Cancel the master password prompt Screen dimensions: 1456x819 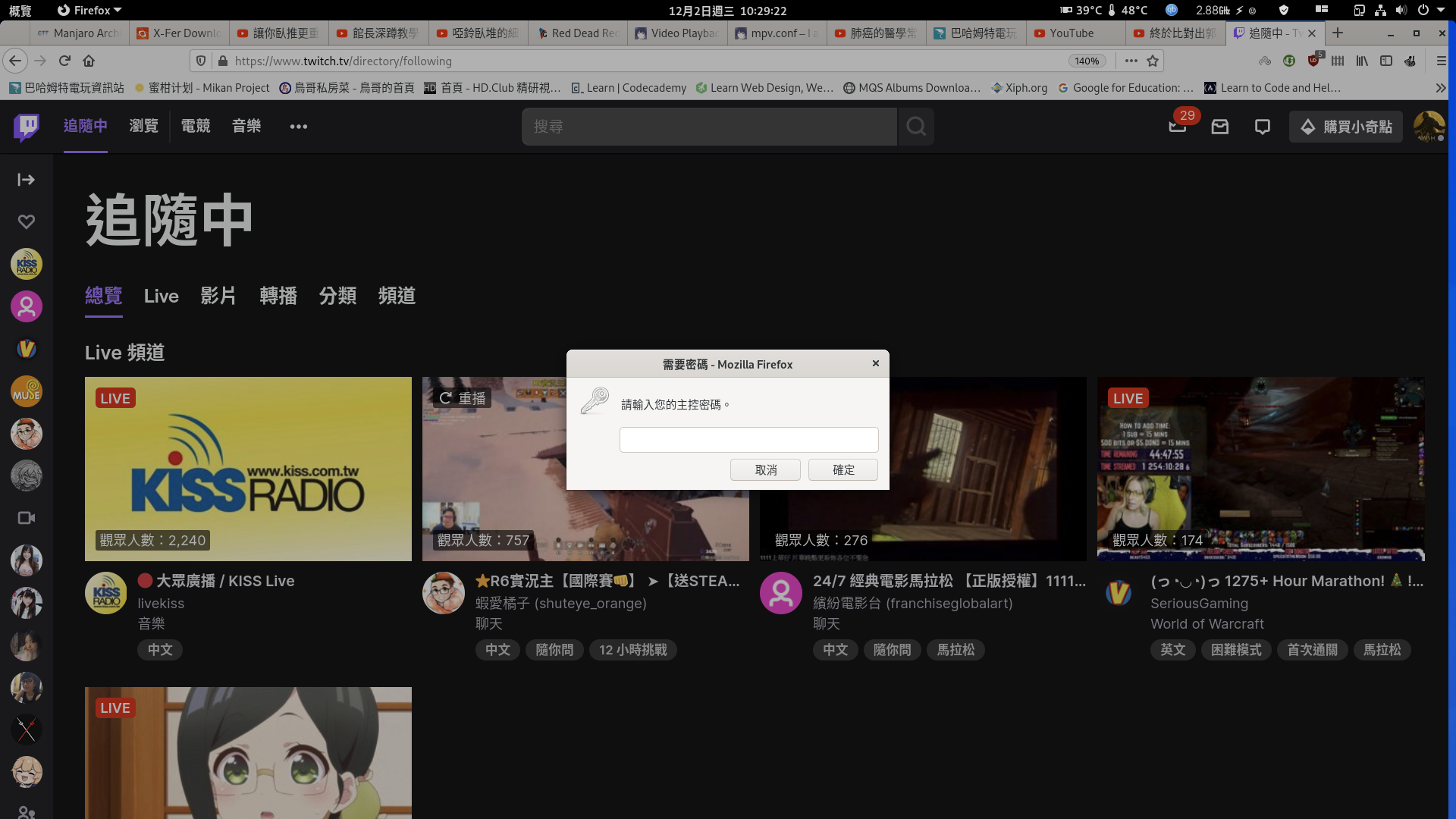765,470
